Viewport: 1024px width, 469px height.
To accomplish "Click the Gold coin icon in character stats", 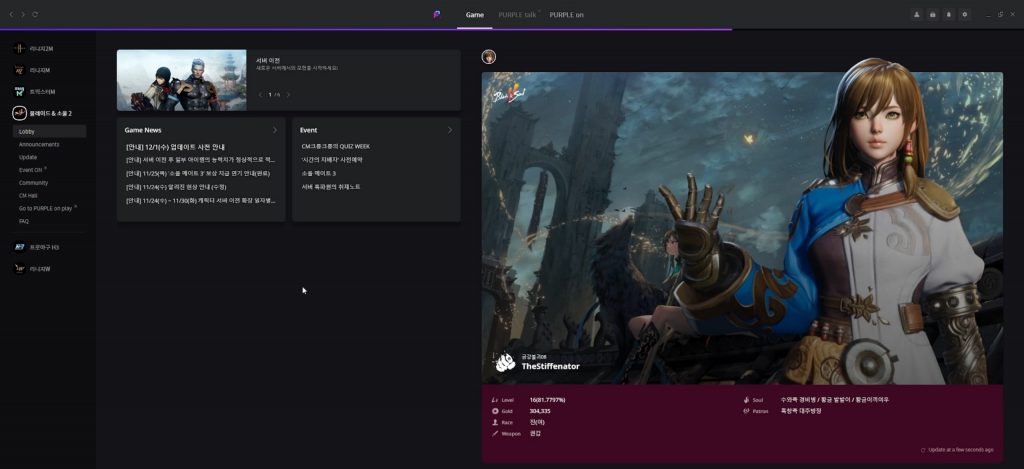I will [495, 412].
